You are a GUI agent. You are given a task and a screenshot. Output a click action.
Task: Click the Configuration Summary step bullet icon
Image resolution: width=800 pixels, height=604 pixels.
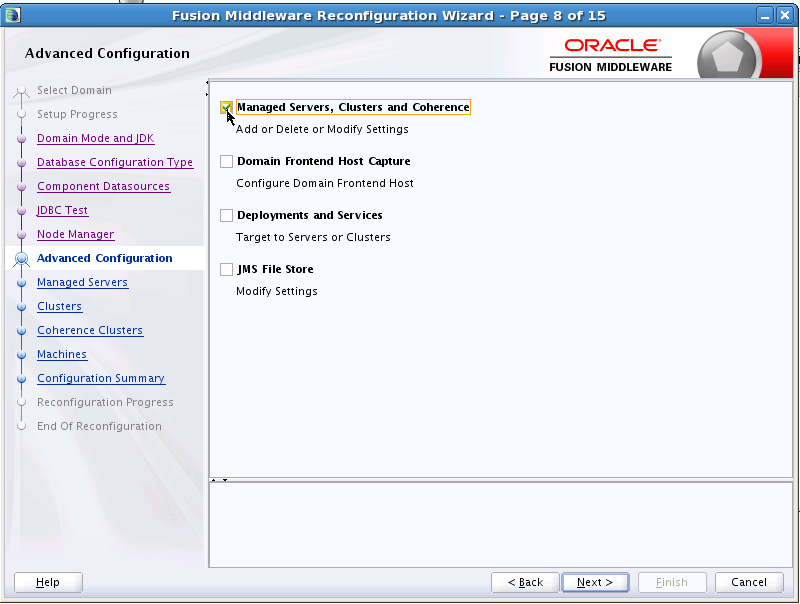pyautogui.click(x=21, y=379)
